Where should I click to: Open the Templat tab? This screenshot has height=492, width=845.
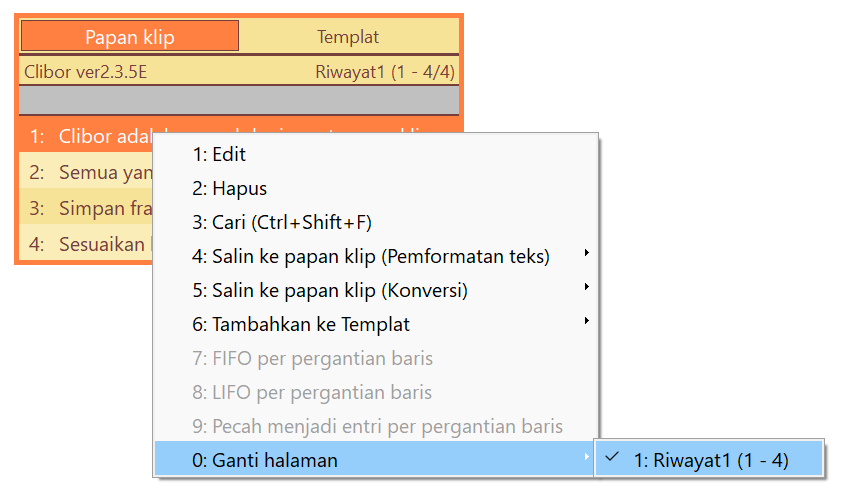(x=349, y=36)
